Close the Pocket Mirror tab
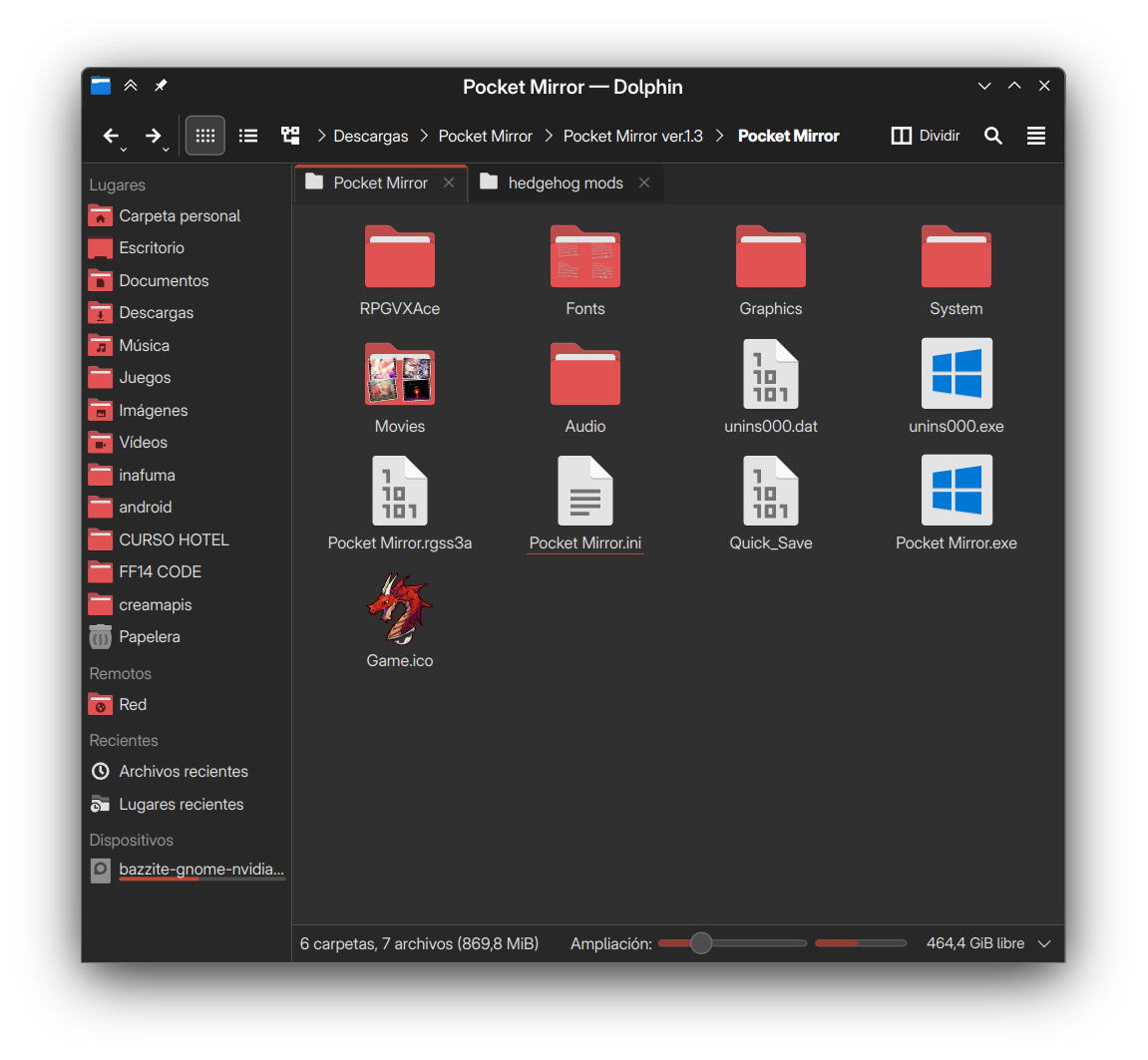The width and height of the screenshot is (1148, 1060). [x=449, y=183]
